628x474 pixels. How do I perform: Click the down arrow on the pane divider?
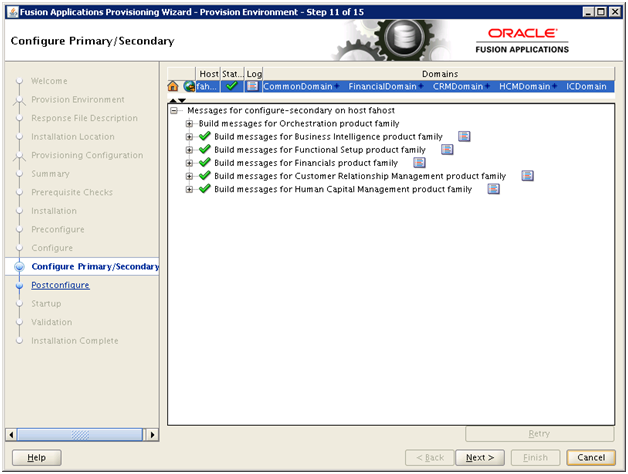click(182, 100)
